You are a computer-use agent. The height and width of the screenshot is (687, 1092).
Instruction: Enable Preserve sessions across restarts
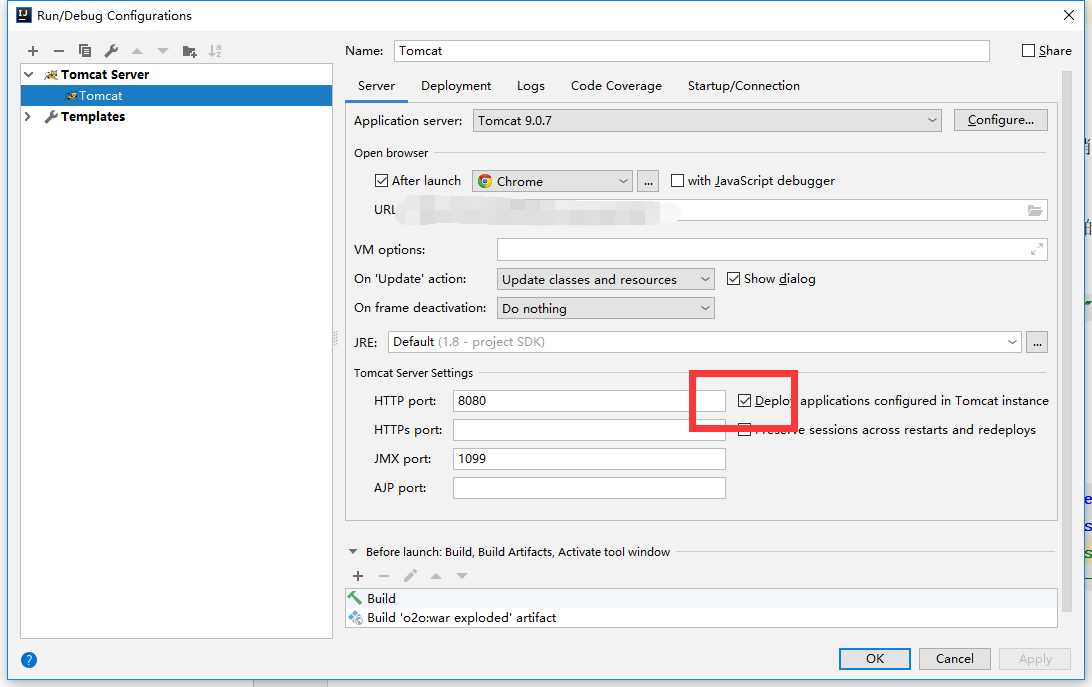pyautogui.click(x=744, y=430)
